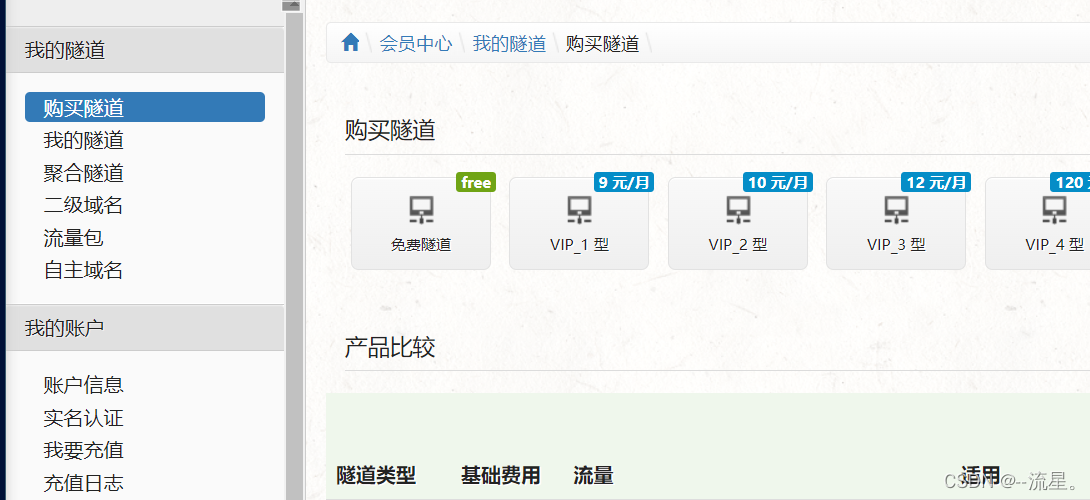Screen dimensions: 1090x500
Task: Select 购买隧道 in the sidebar
Action: click(145, 107)
